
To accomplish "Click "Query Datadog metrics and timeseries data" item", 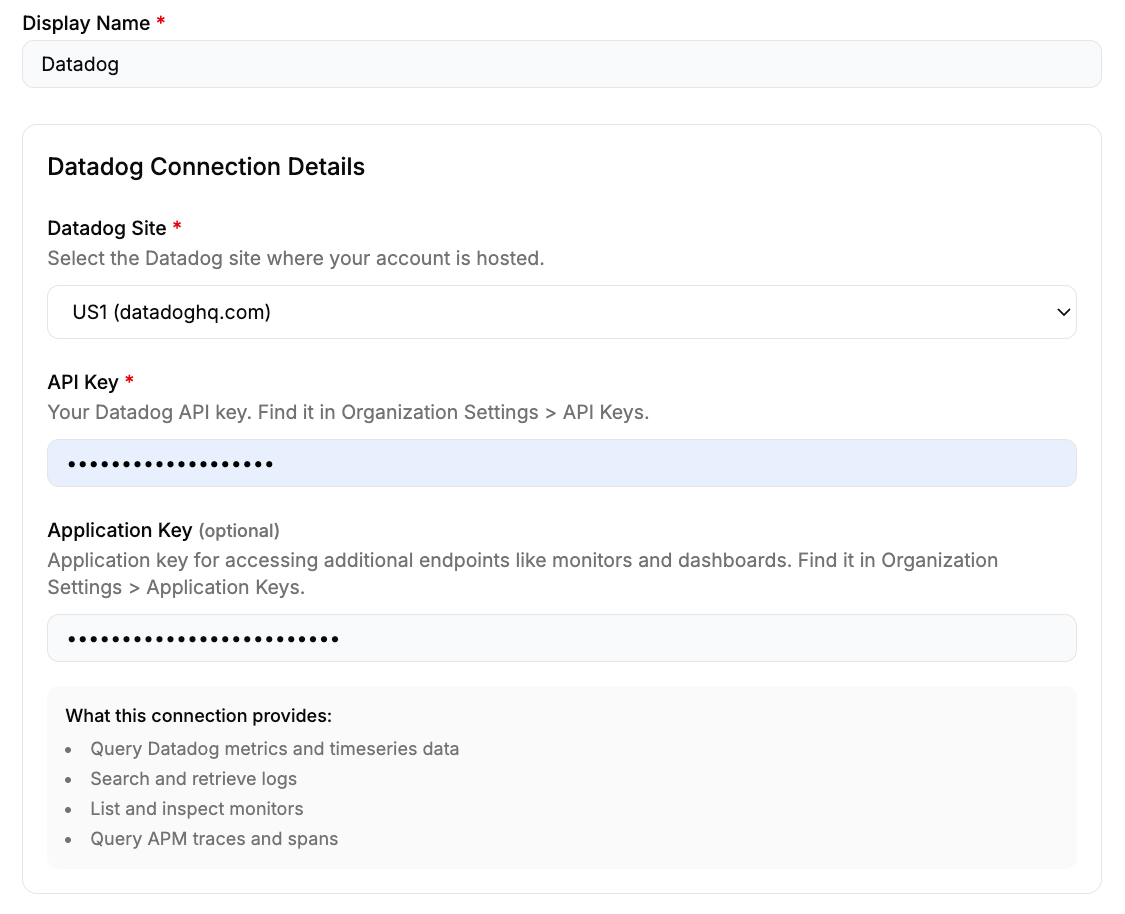I will pyautogui.click(x=275, y=749).
